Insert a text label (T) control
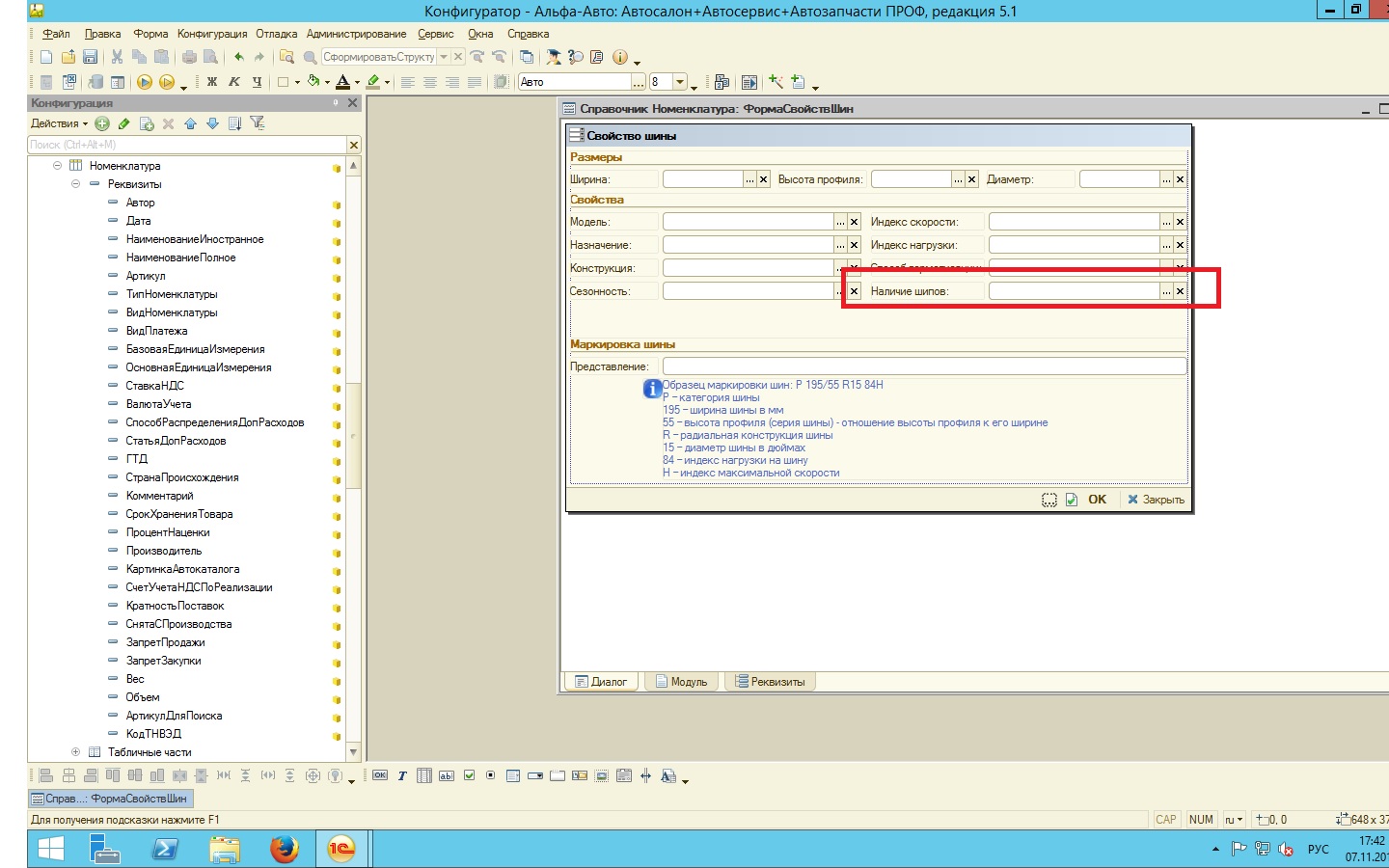Viewport: 1389px width, 868px height. click(402, 775)
